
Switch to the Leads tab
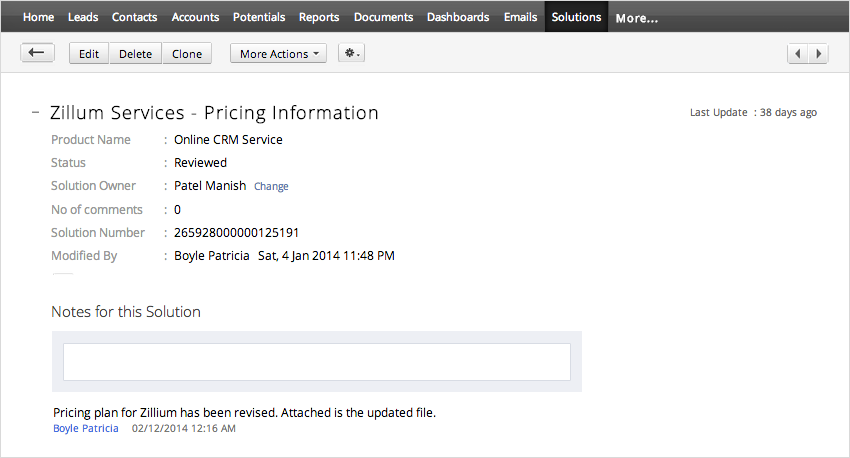[x=83, y=17]
